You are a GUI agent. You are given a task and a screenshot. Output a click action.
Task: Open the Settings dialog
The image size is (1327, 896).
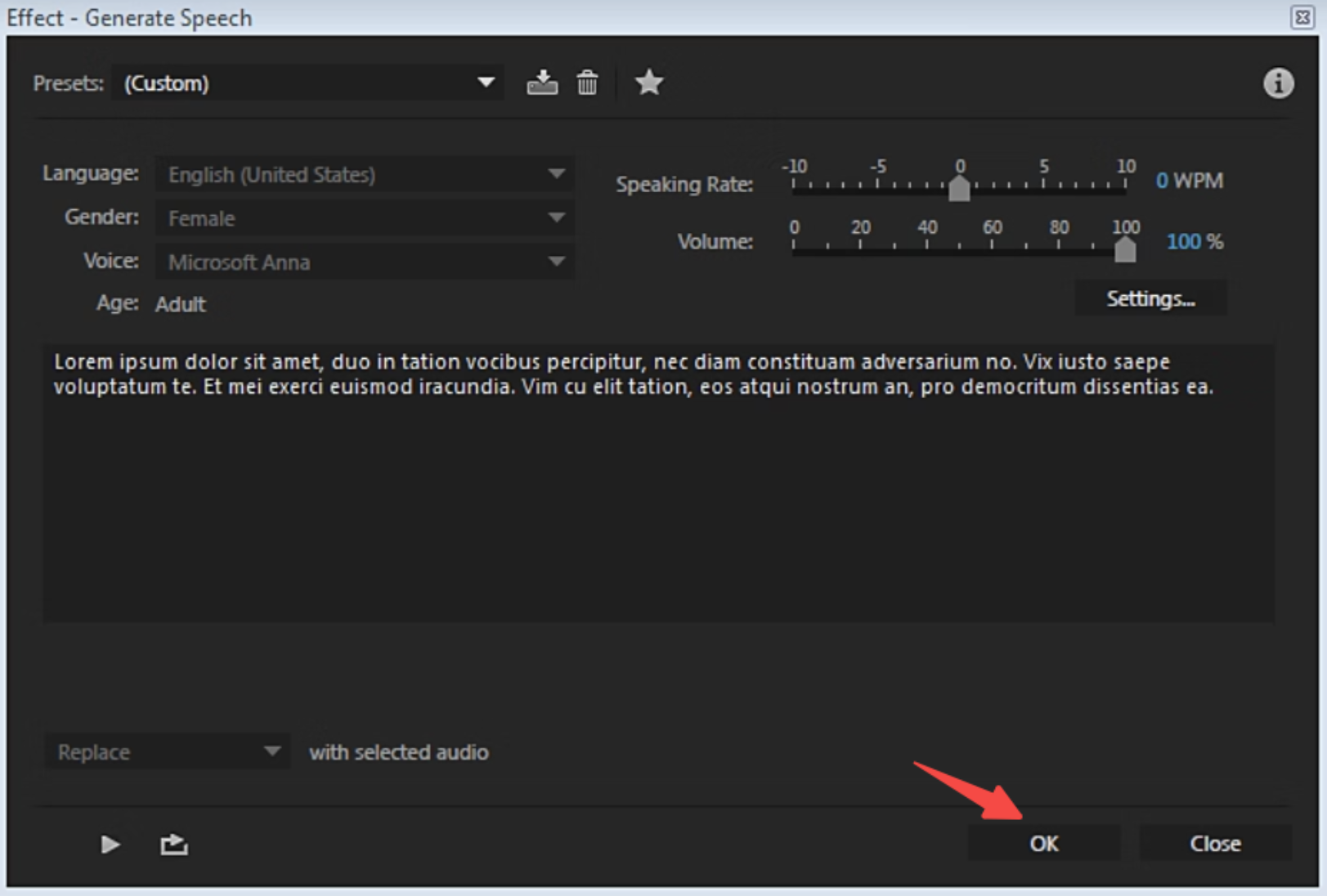[1150, 298]
